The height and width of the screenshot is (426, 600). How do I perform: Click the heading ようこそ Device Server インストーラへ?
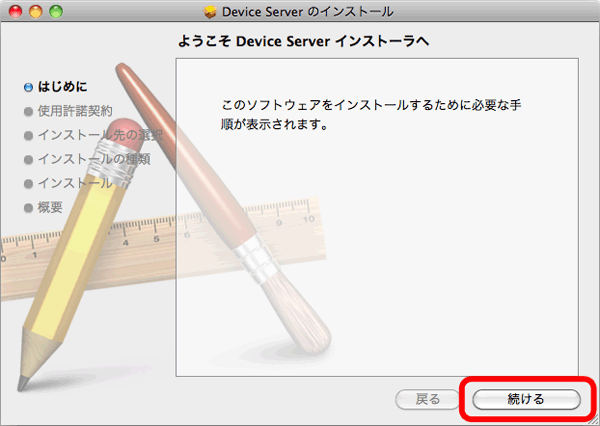click(303, 41)
